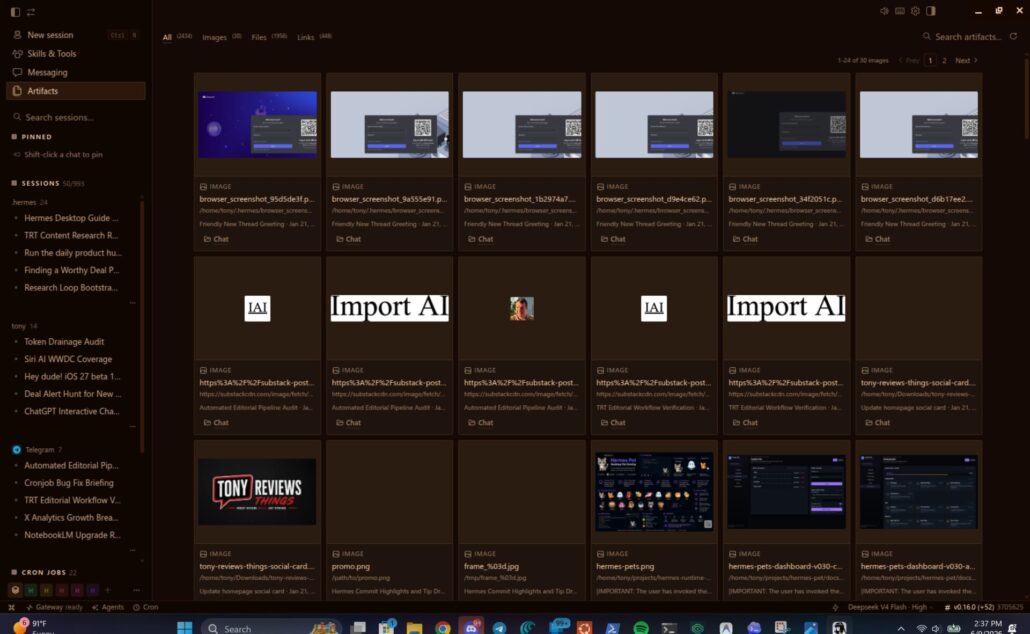
Task: Collapse the hermes session group
Action: 25,202
